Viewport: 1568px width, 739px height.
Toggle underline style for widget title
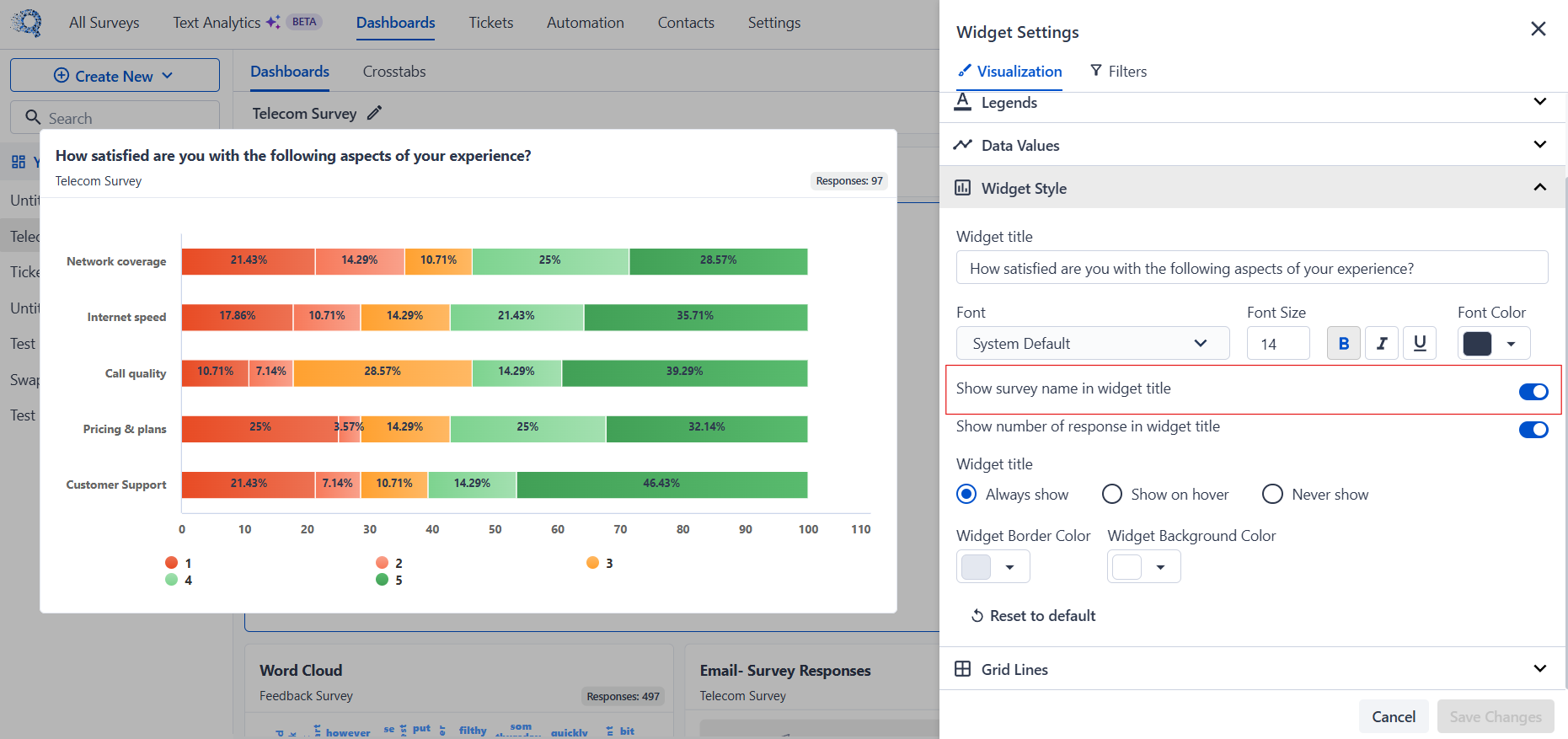click(x=1420, y=343)
